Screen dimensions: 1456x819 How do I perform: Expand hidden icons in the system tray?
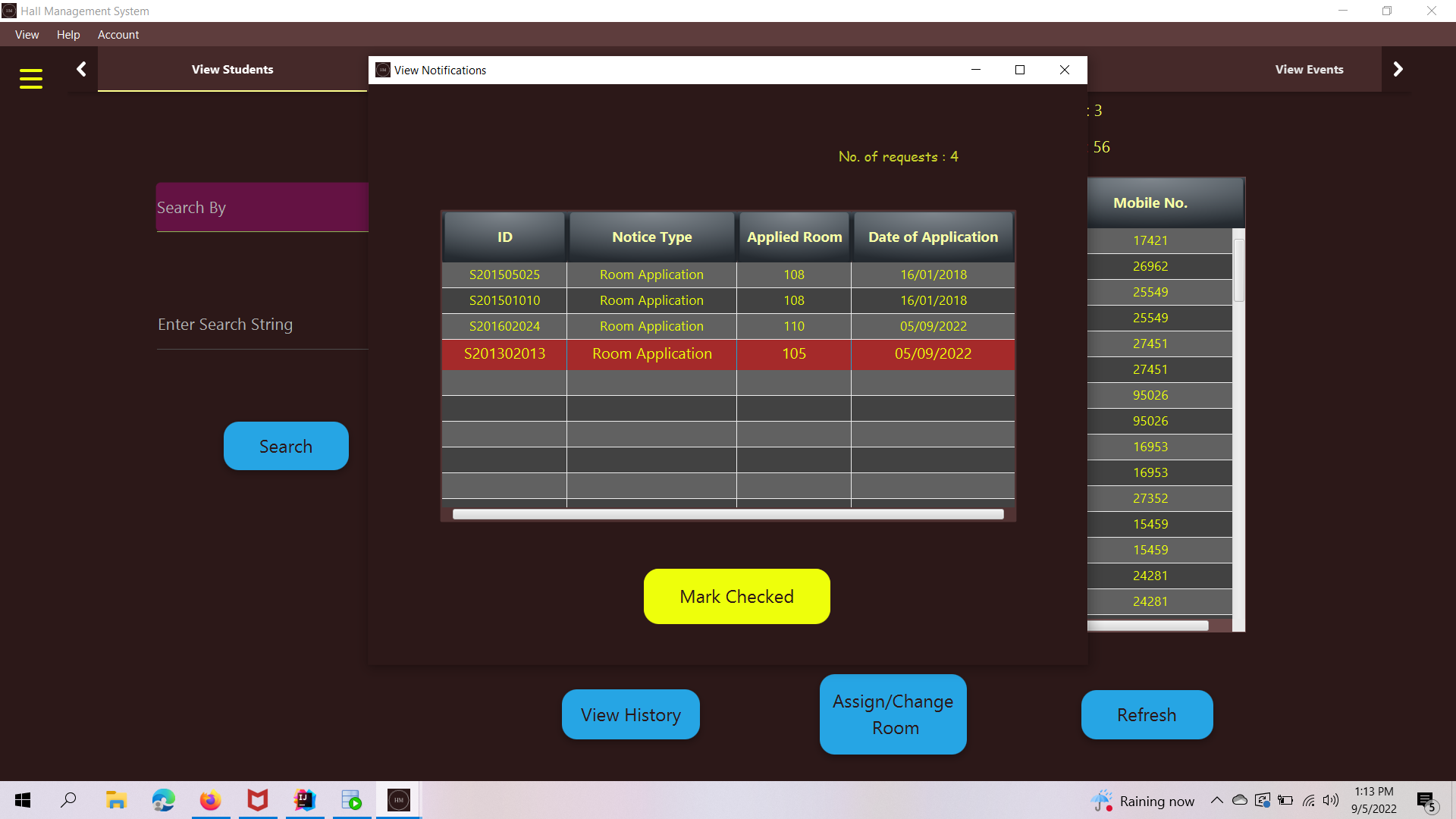pyautogui.click(x=1216, y=800)
